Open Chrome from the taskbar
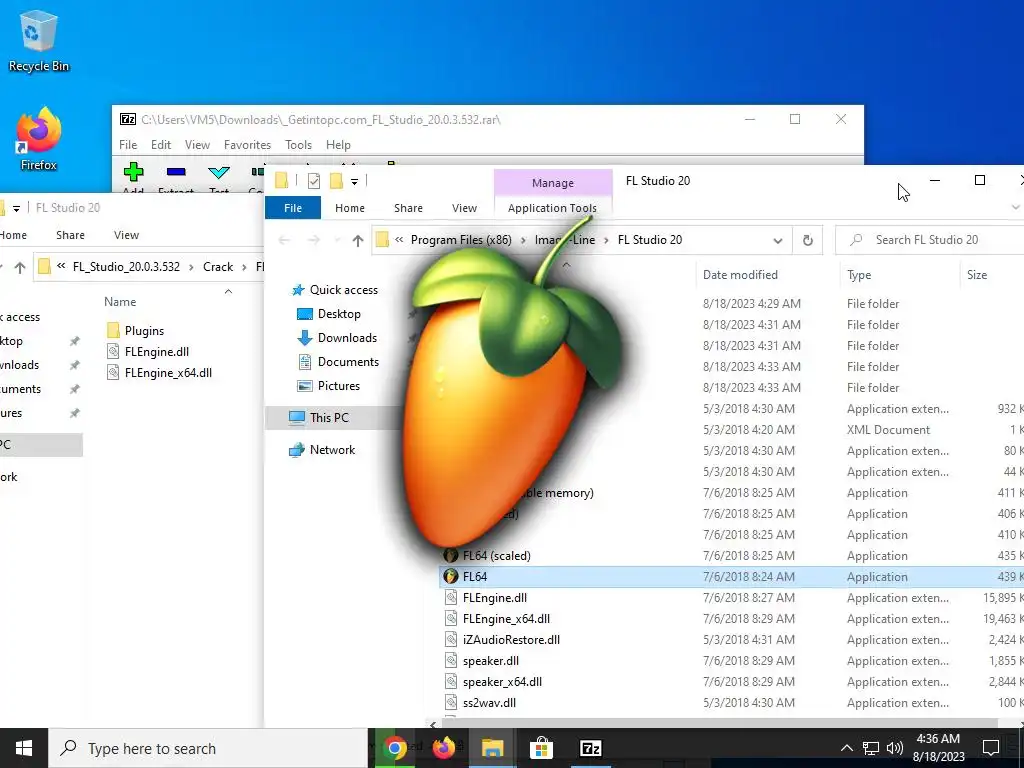Image resolution: width=1024 pixels, height=768 pixels. pos(395,748)
